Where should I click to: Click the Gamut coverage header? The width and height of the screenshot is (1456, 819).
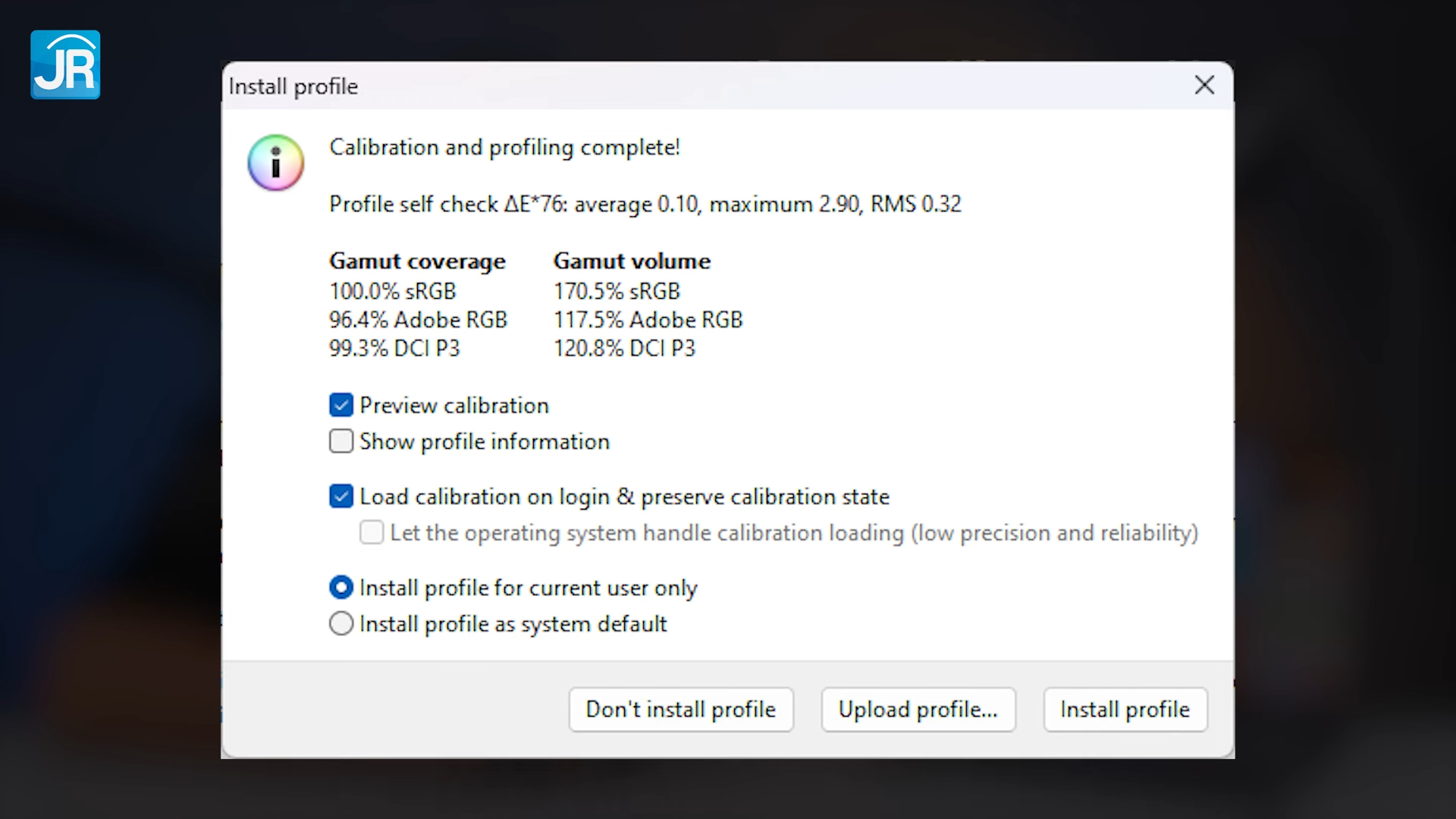point(417,260)
